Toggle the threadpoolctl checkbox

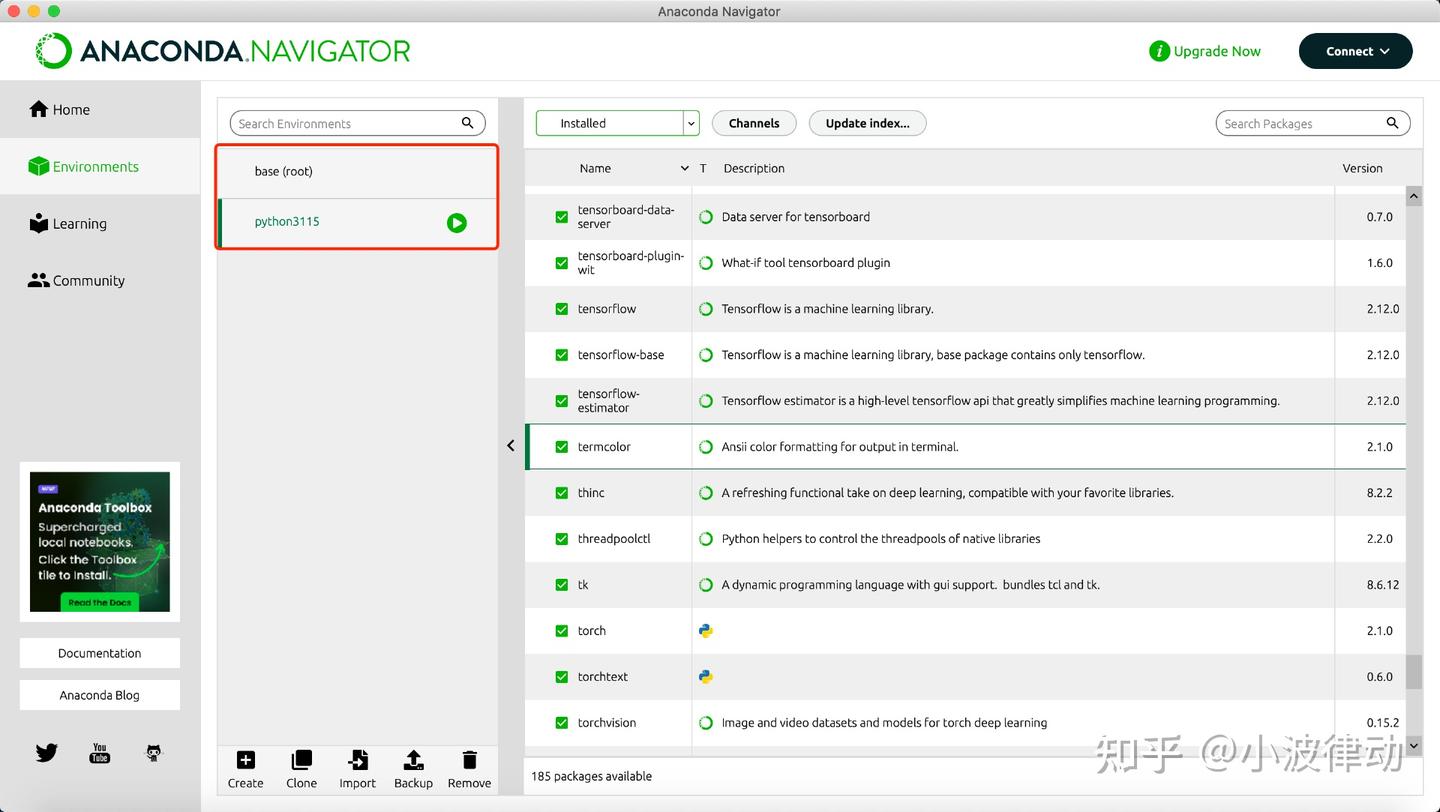point(562,539)
